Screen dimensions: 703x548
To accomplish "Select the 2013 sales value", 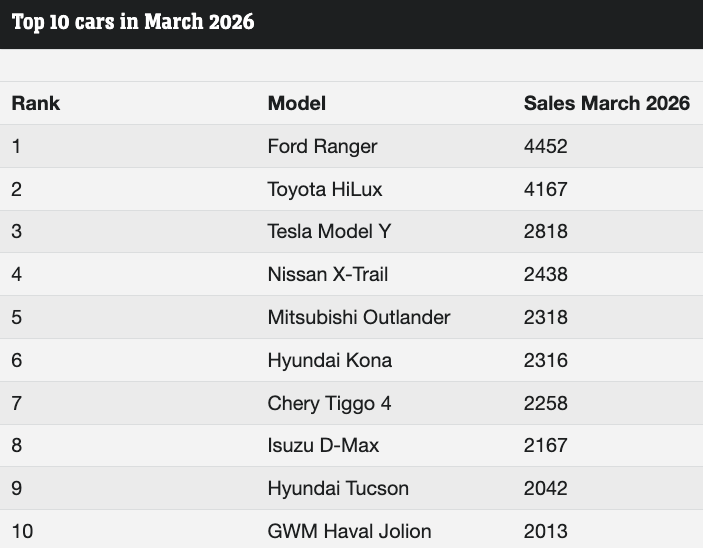I will coord(545,531).
